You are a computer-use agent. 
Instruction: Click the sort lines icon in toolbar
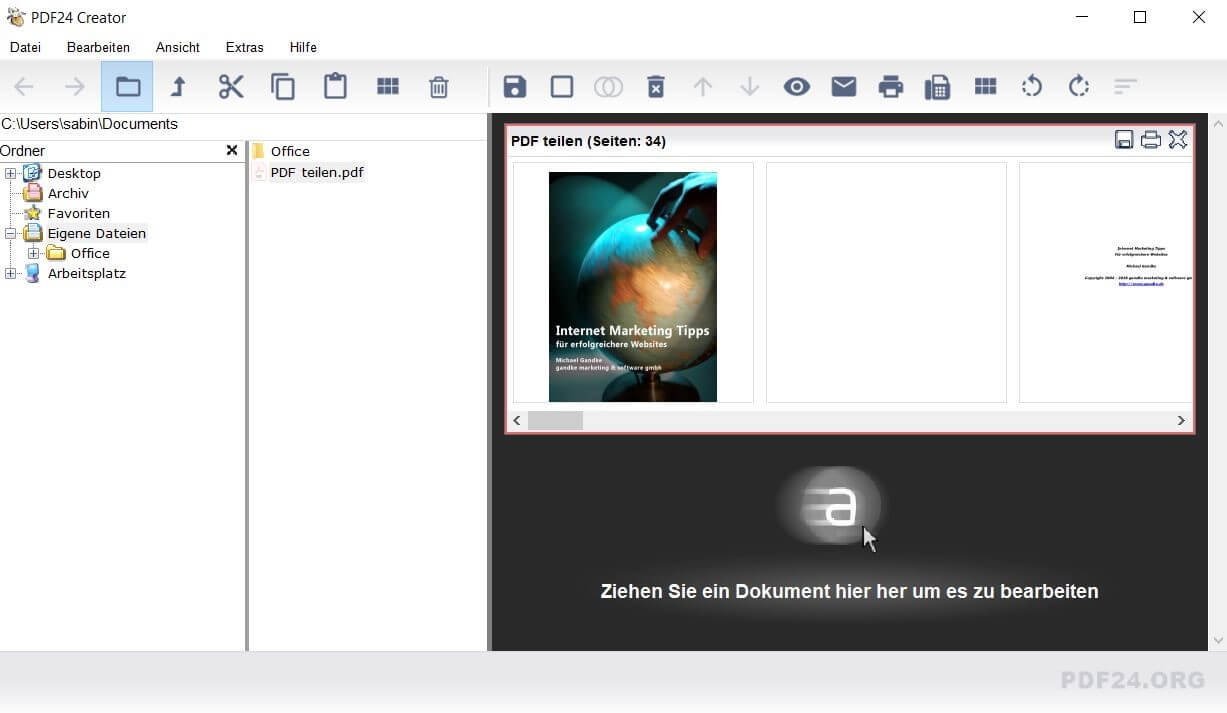click(x=1126, y=87)
